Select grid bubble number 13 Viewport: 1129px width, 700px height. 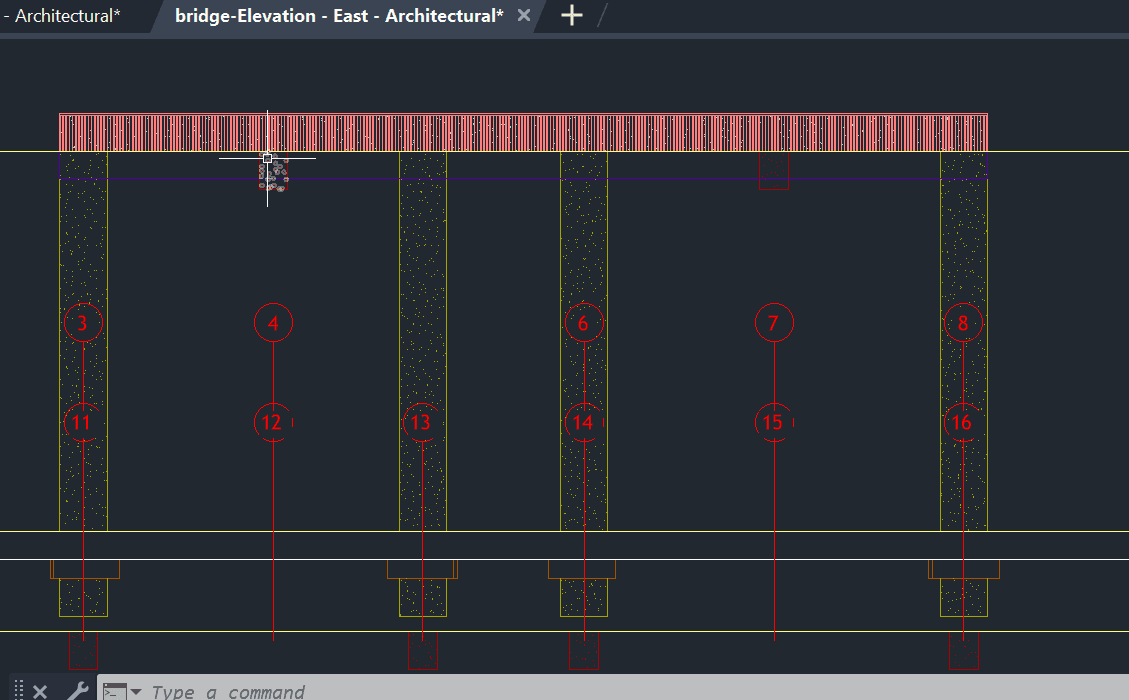click(x=421, y=423)
